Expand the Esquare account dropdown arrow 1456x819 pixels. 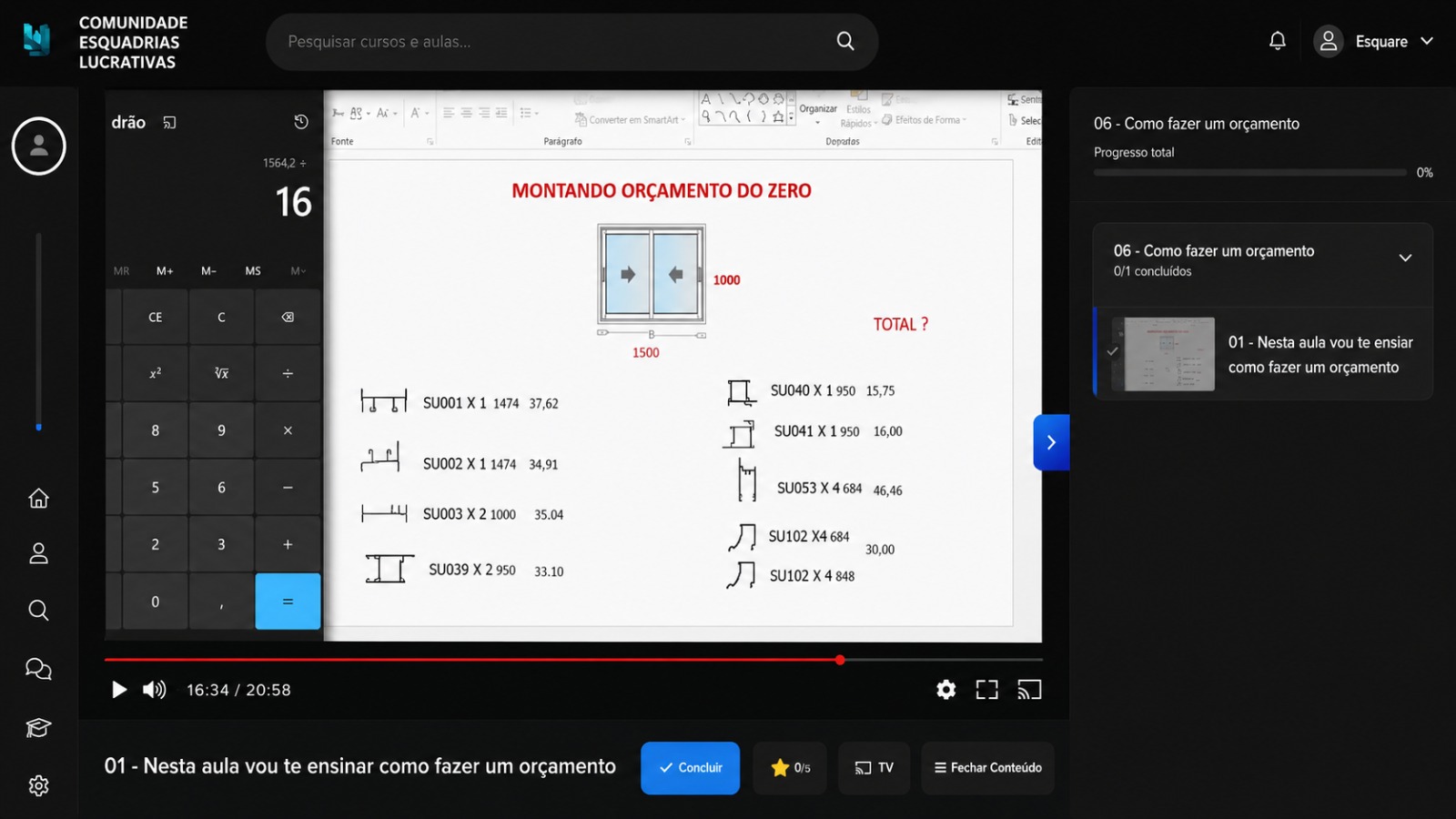tap(1427, 41)
